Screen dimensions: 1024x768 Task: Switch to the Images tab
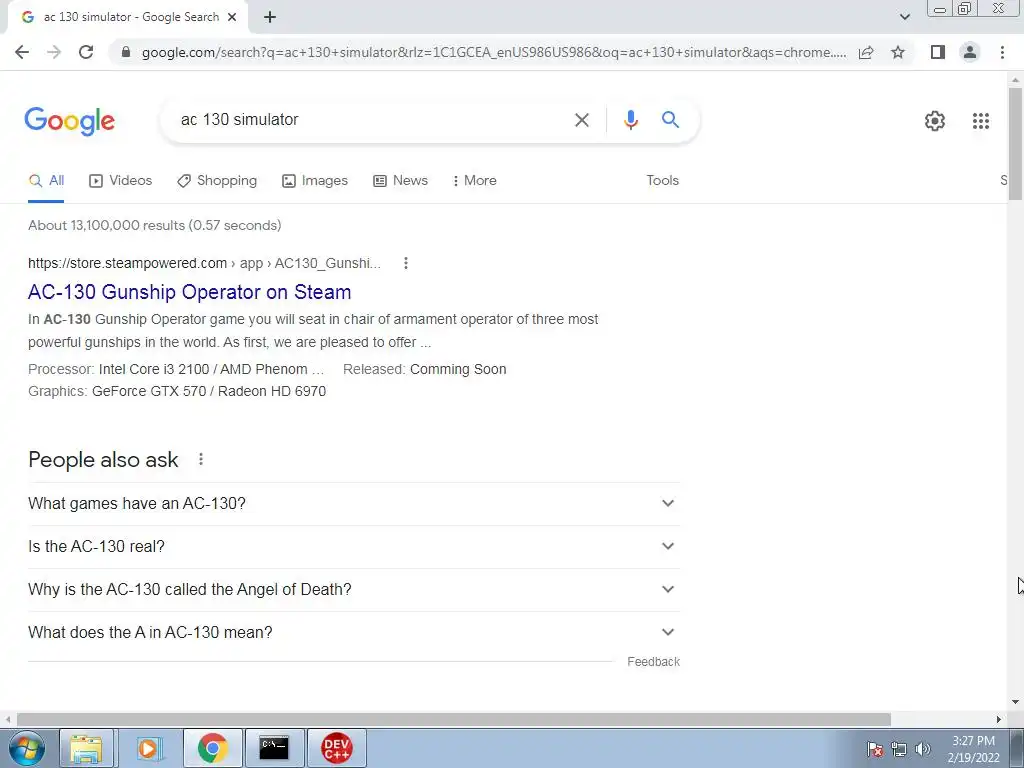click(x=315, y=181)
